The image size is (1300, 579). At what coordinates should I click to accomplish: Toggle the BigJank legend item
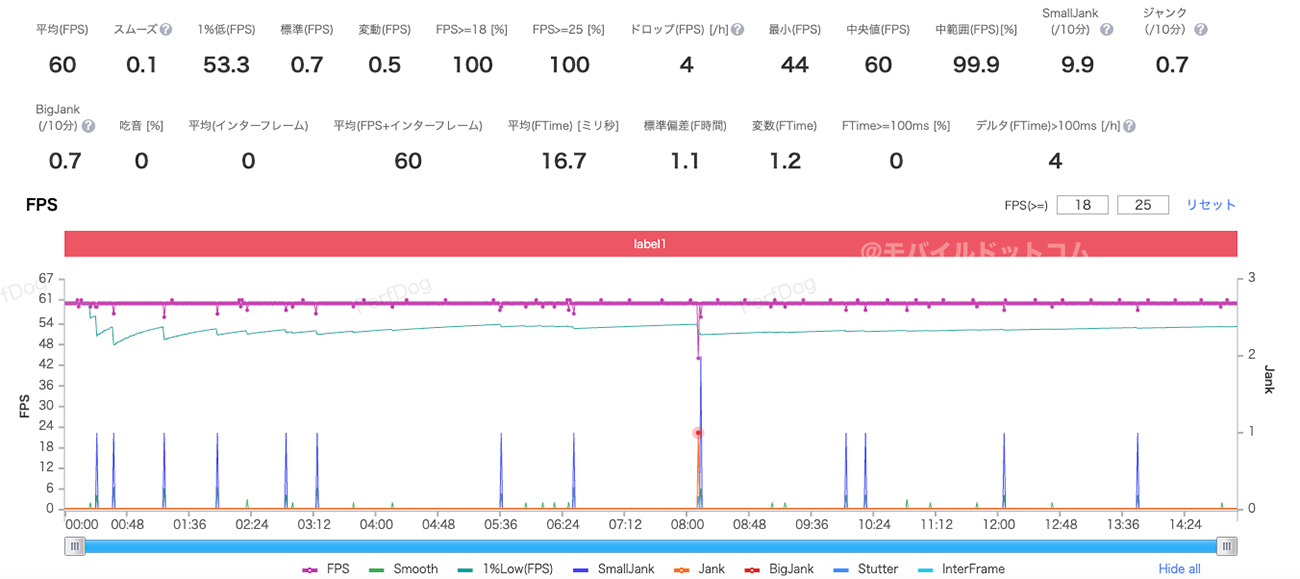click(x=779, y=569)
